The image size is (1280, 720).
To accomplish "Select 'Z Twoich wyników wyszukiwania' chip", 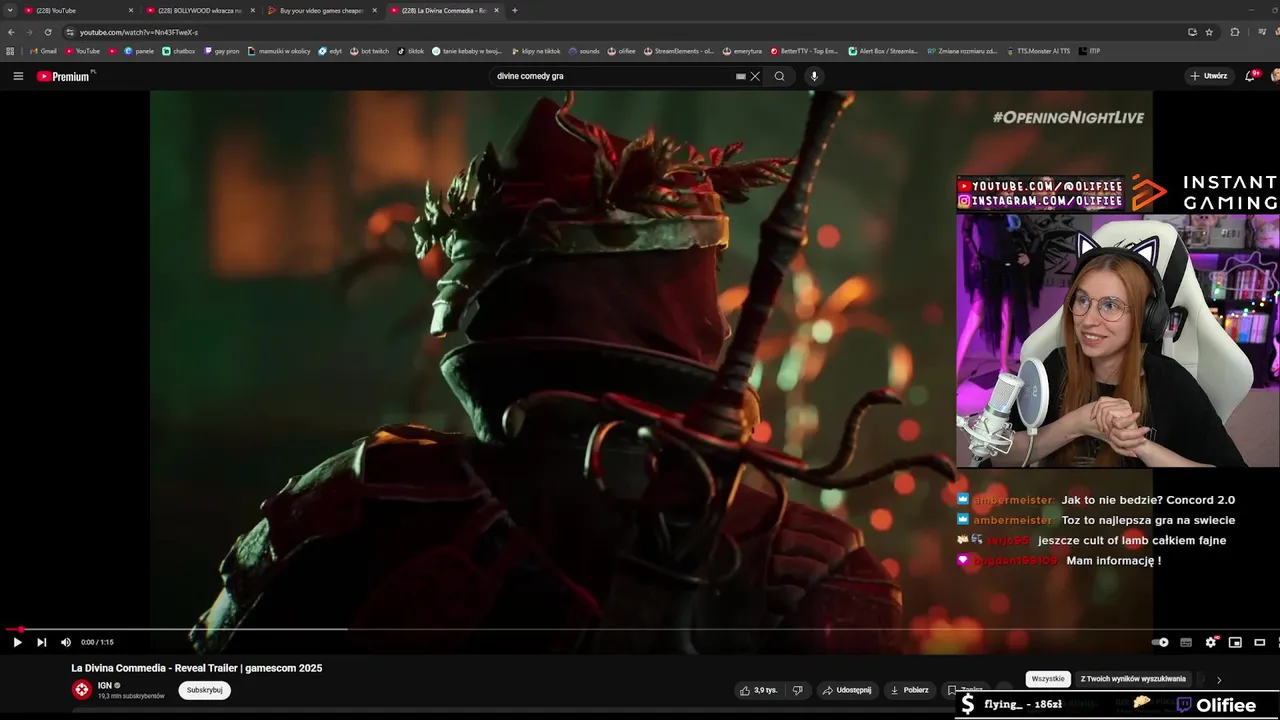I will [1133, 679].
